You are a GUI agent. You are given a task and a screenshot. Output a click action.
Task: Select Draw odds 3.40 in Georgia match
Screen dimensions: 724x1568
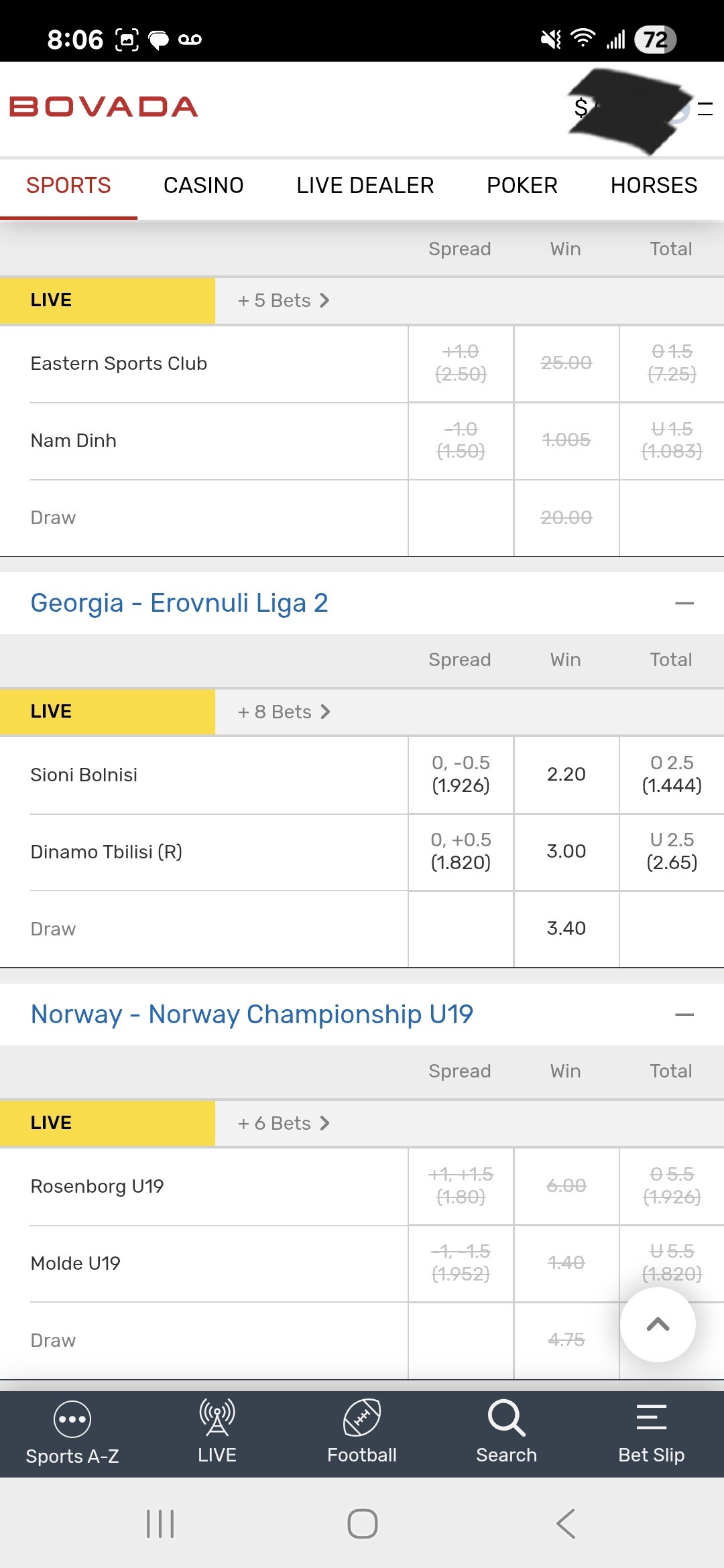click(566, 929)
